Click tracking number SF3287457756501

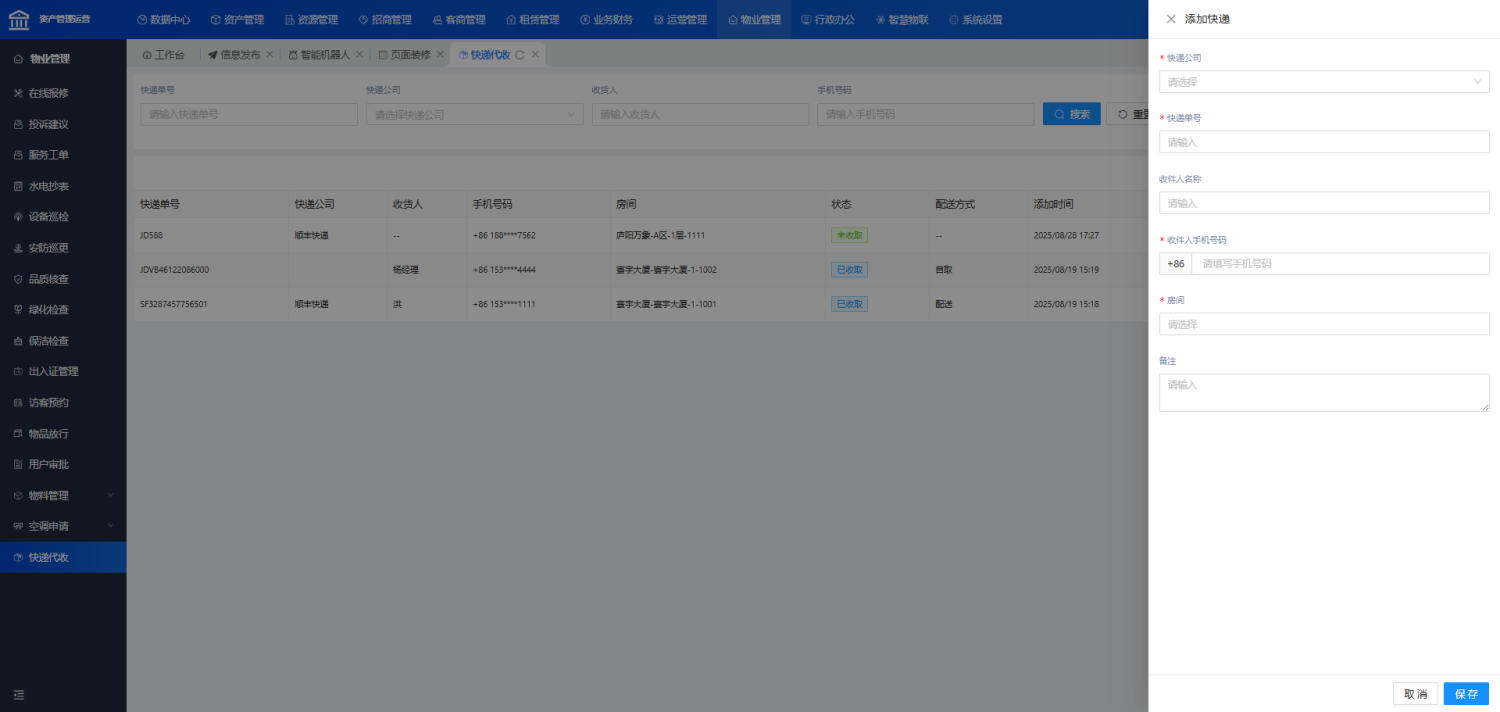coord(174,304)
